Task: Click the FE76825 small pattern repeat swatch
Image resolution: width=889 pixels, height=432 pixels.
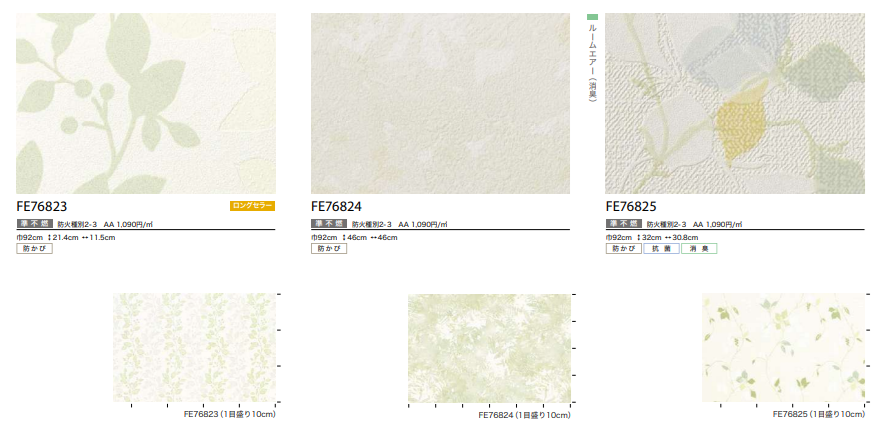Action: pos(783,347)
